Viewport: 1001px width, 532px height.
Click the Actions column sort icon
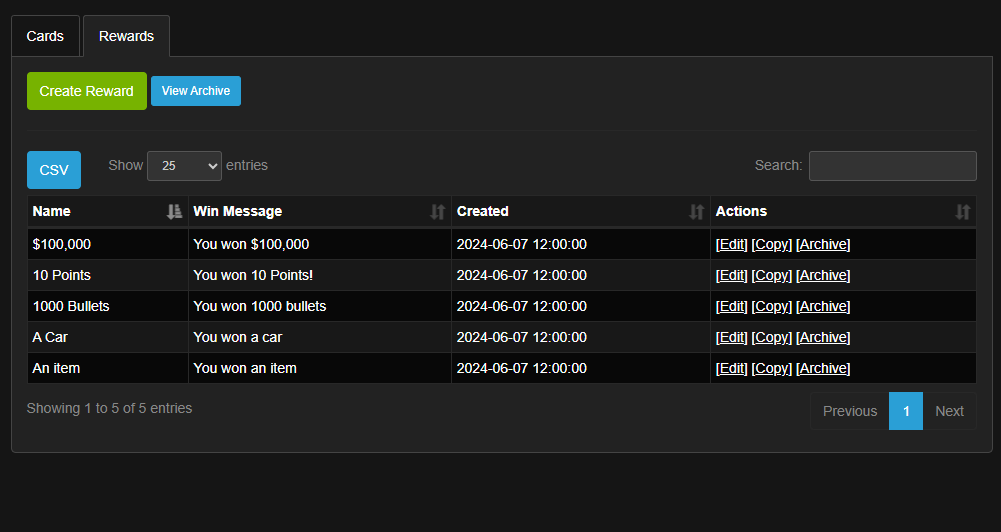point(962,212)
